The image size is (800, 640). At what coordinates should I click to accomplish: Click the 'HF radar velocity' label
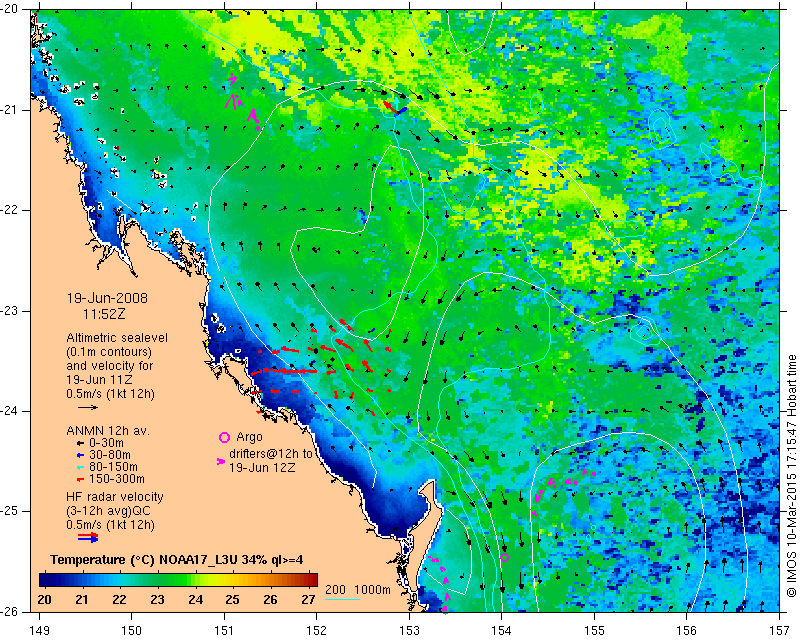[x=115, y=497]
